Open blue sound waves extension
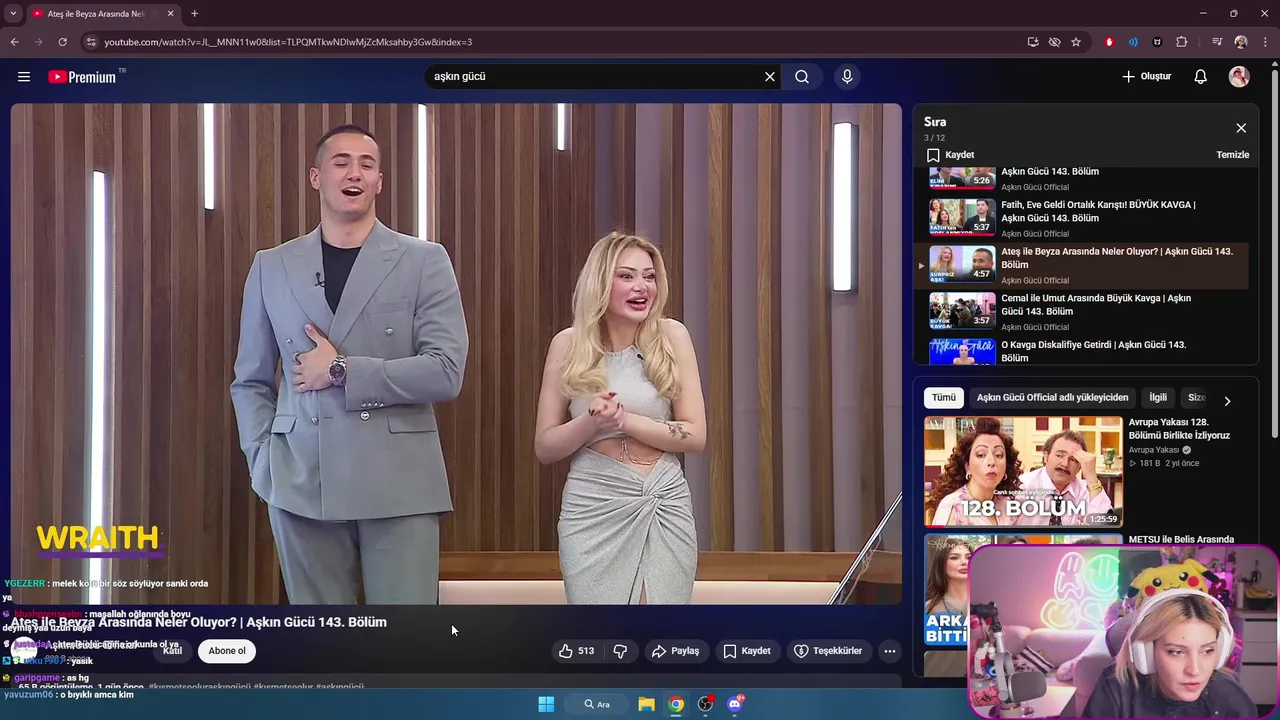 (1133, 42)
